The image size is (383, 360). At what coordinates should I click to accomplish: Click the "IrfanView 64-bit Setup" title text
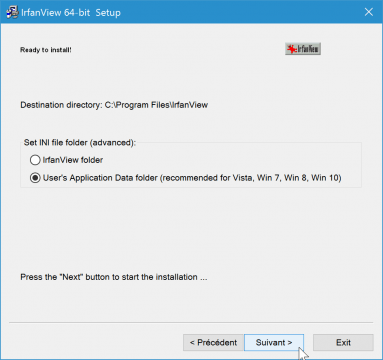[x=71, y=13]
